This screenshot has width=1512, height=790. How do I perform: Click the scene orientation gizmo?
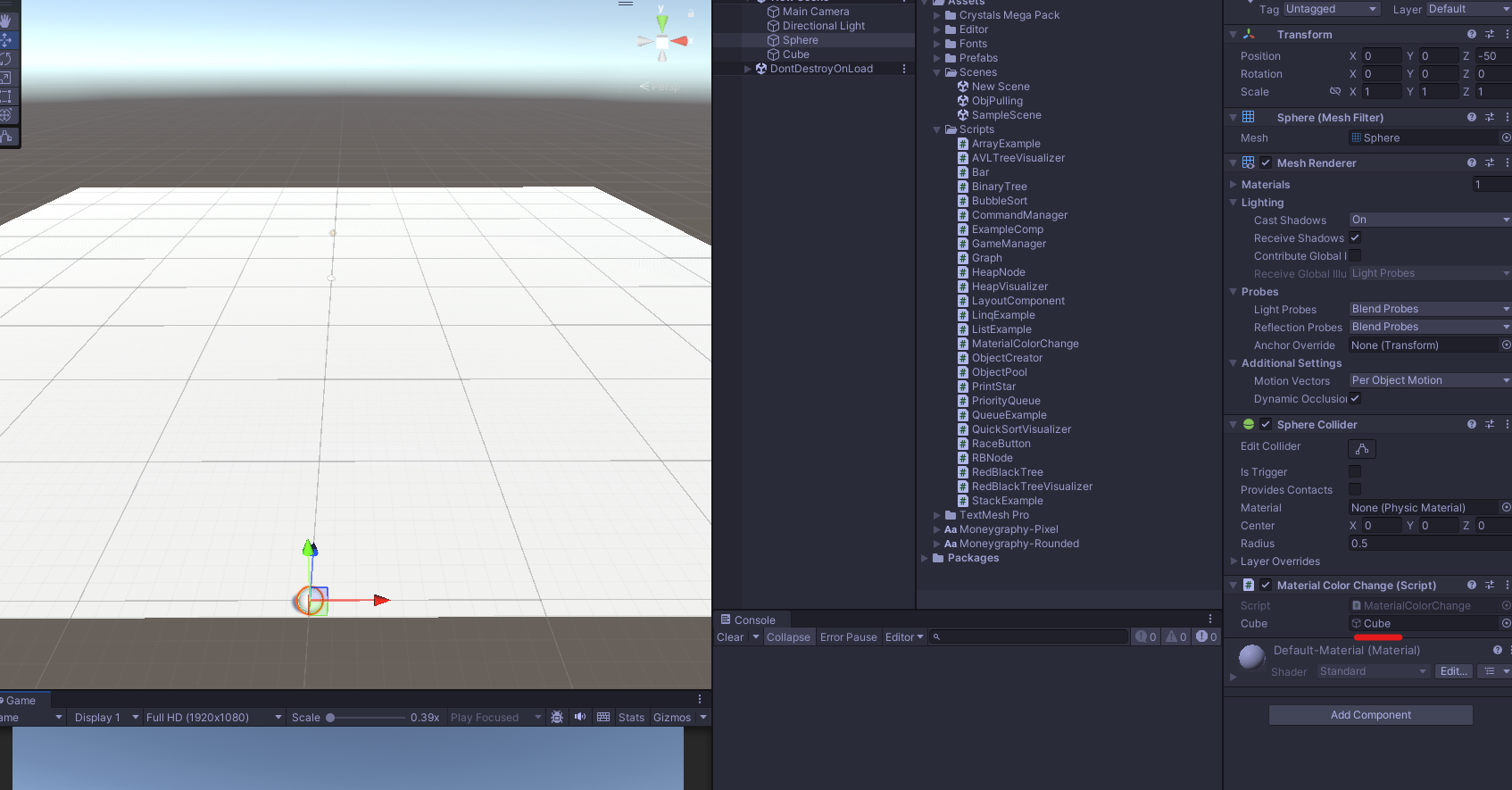pos(662,40)
